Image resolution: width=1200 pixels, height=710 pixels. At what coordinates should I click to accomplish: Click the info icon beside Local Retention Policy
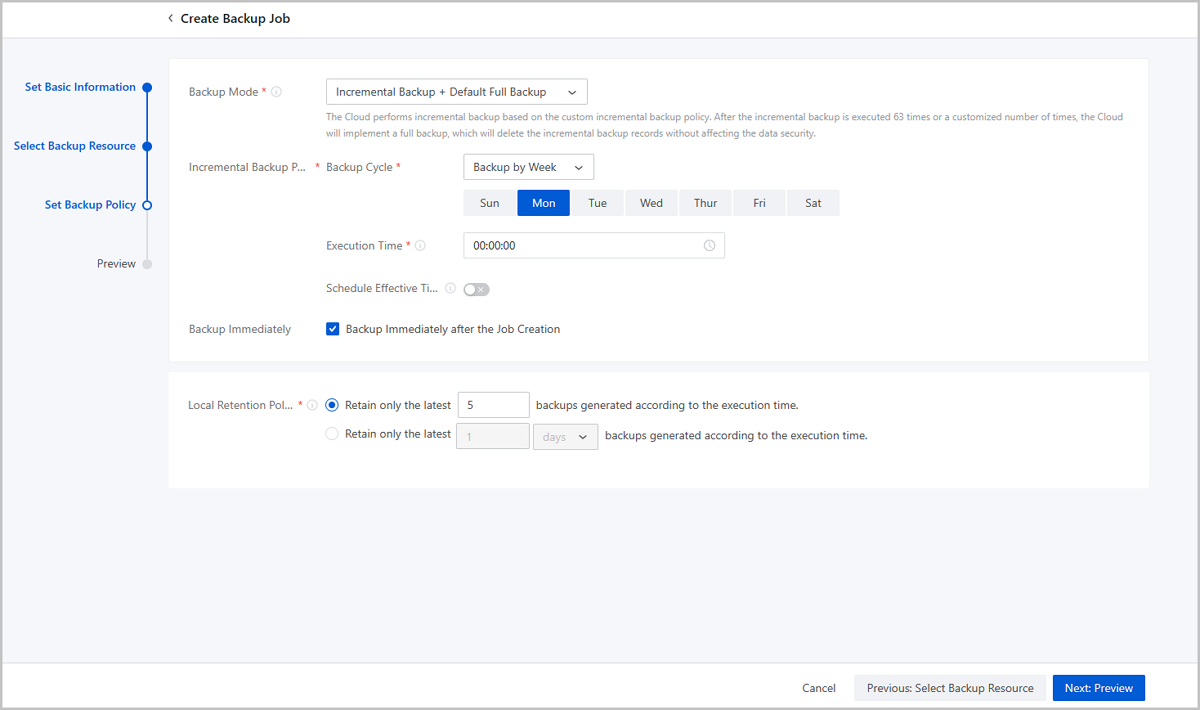coord(312,406)
